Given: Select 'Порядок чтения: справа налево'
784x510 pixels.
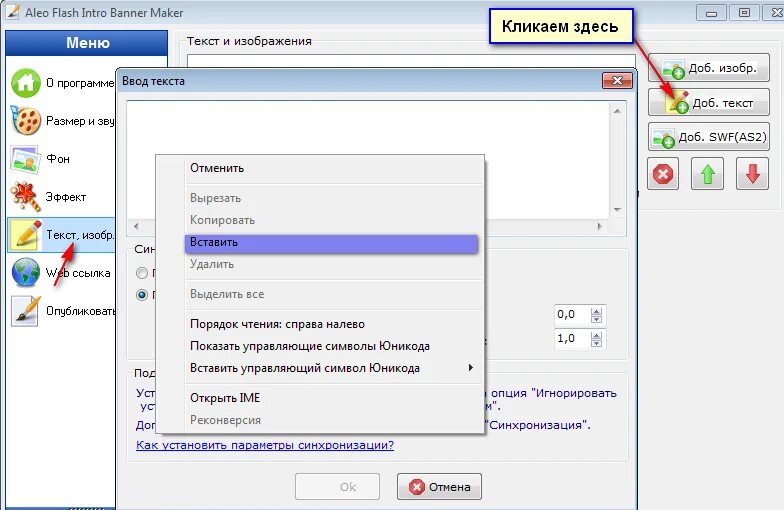Looking at the screenshot, I should point(320,324).
